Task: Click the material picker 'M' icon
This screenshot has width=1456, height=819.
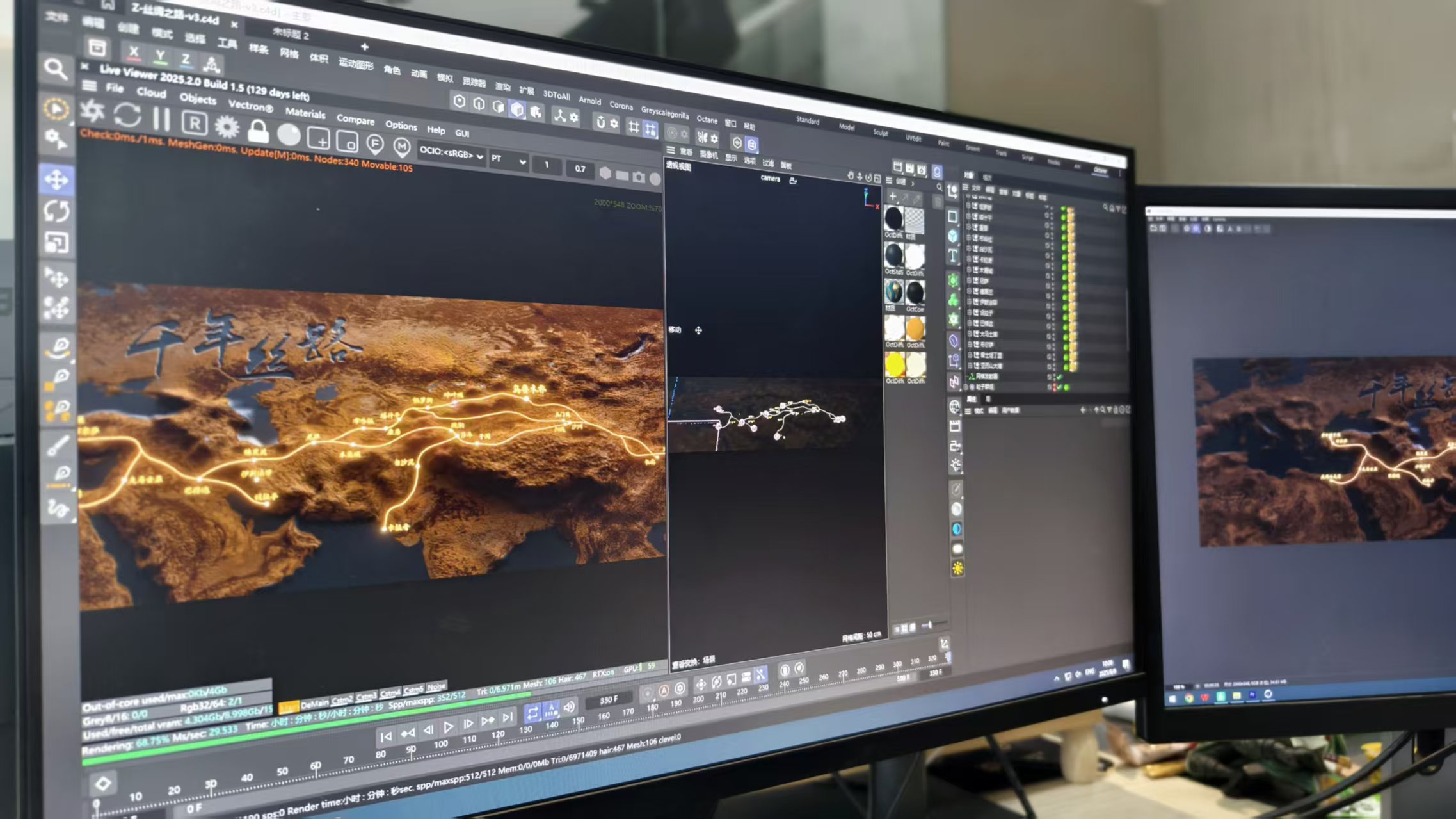Action: point(401,147)
